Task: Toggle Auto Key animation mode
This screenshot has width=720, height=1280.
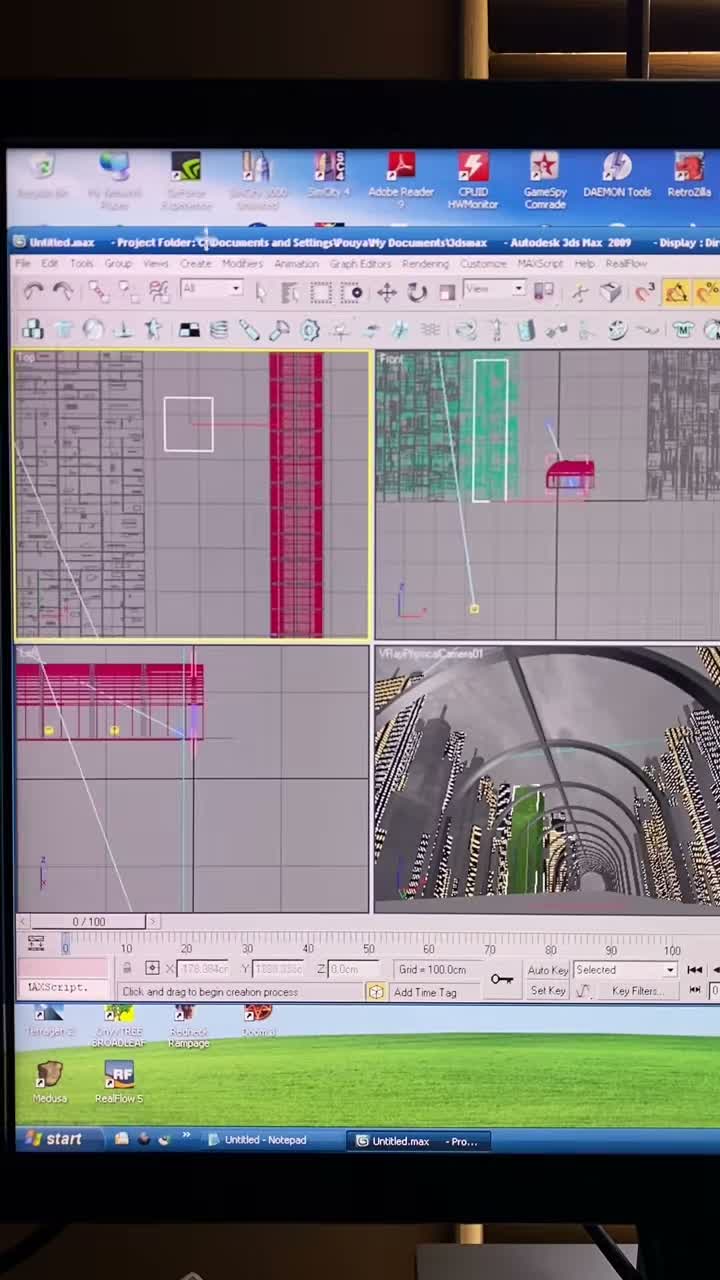Action: 547,970
